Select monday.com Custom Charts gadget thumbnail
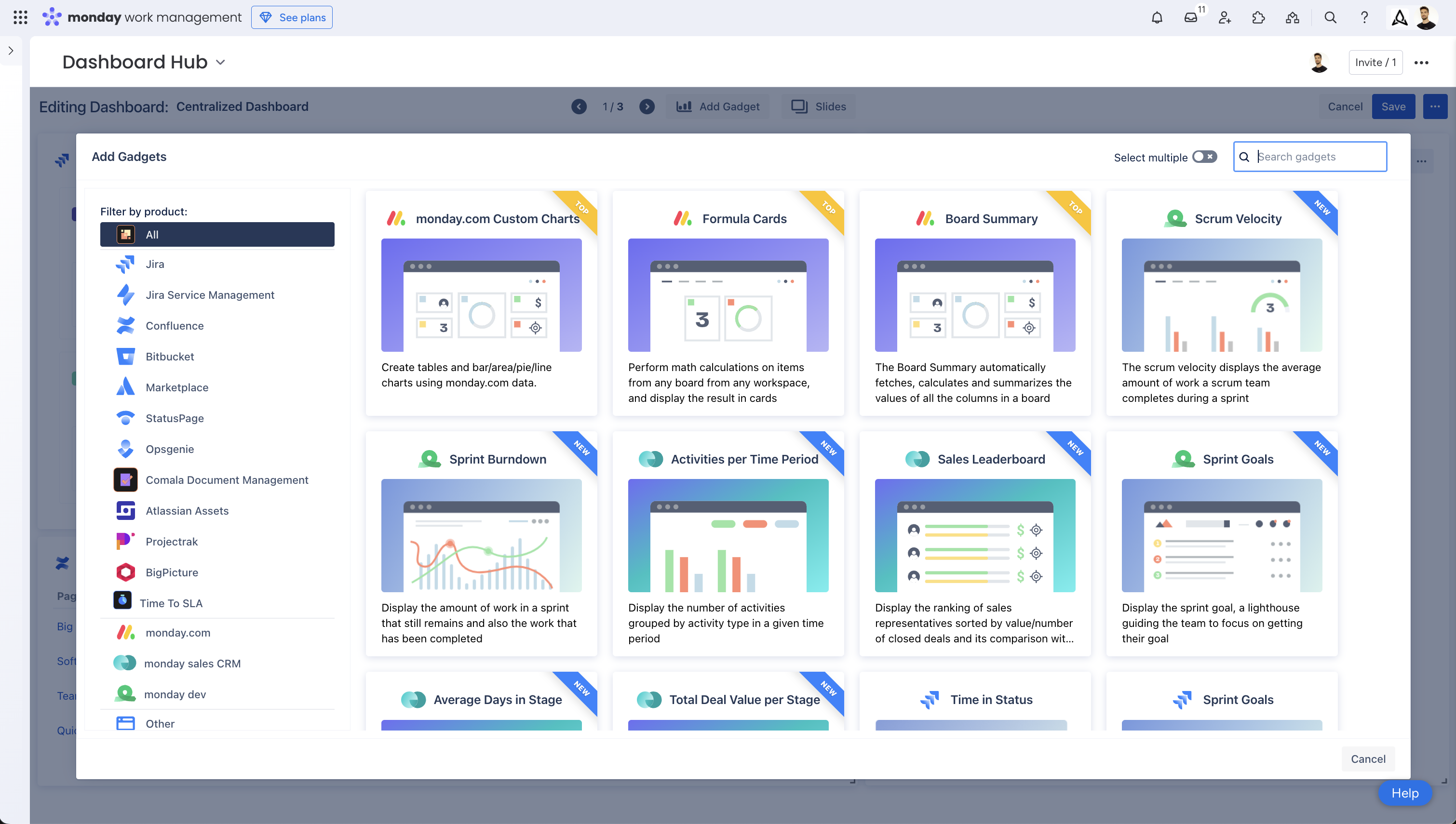This screenshot has height=824, width=1456. point(481,295)
